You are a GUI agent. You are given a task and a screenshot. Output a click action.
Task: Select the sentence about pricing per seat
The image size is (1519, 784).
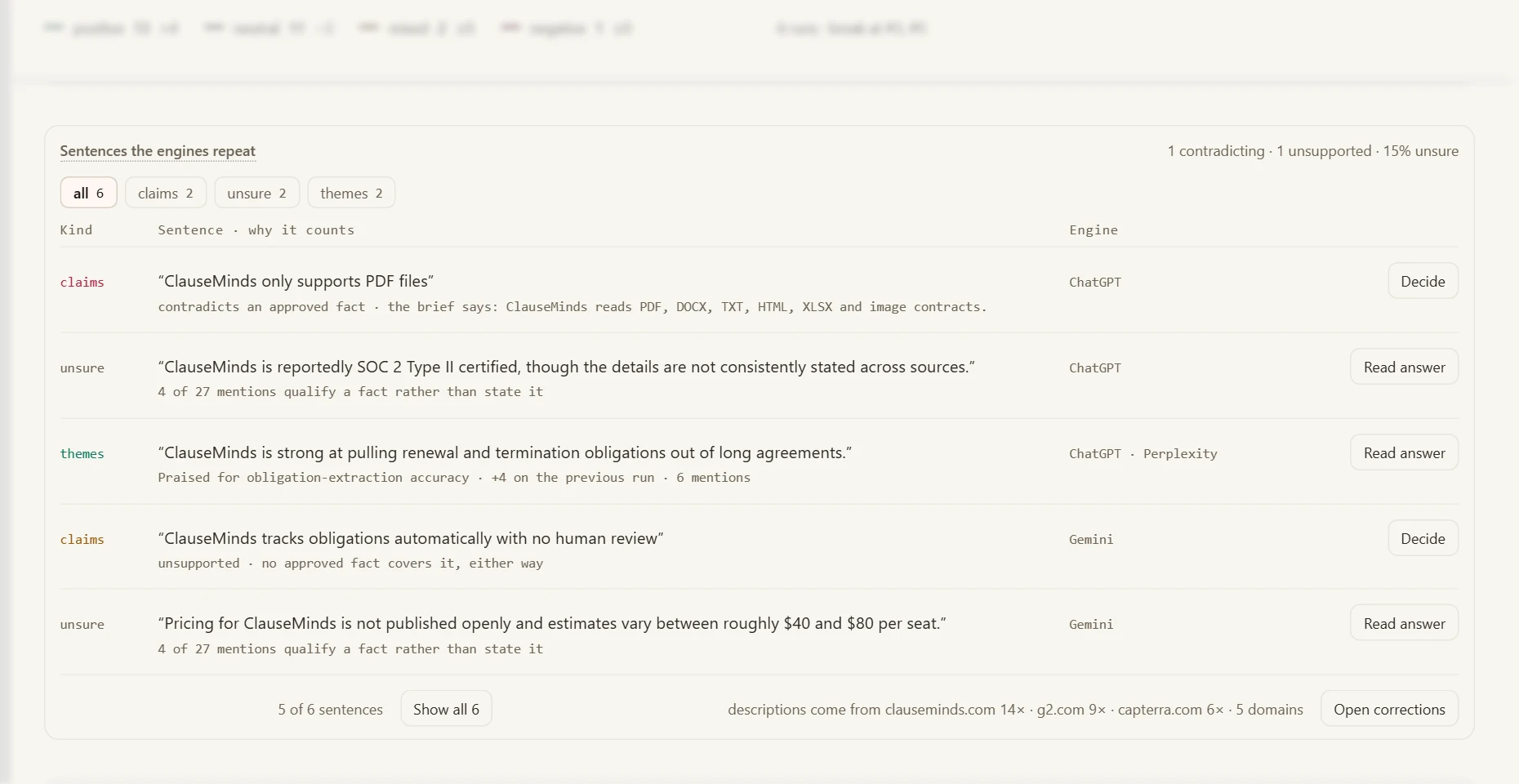pyautogui.click(x=552, y=623)
